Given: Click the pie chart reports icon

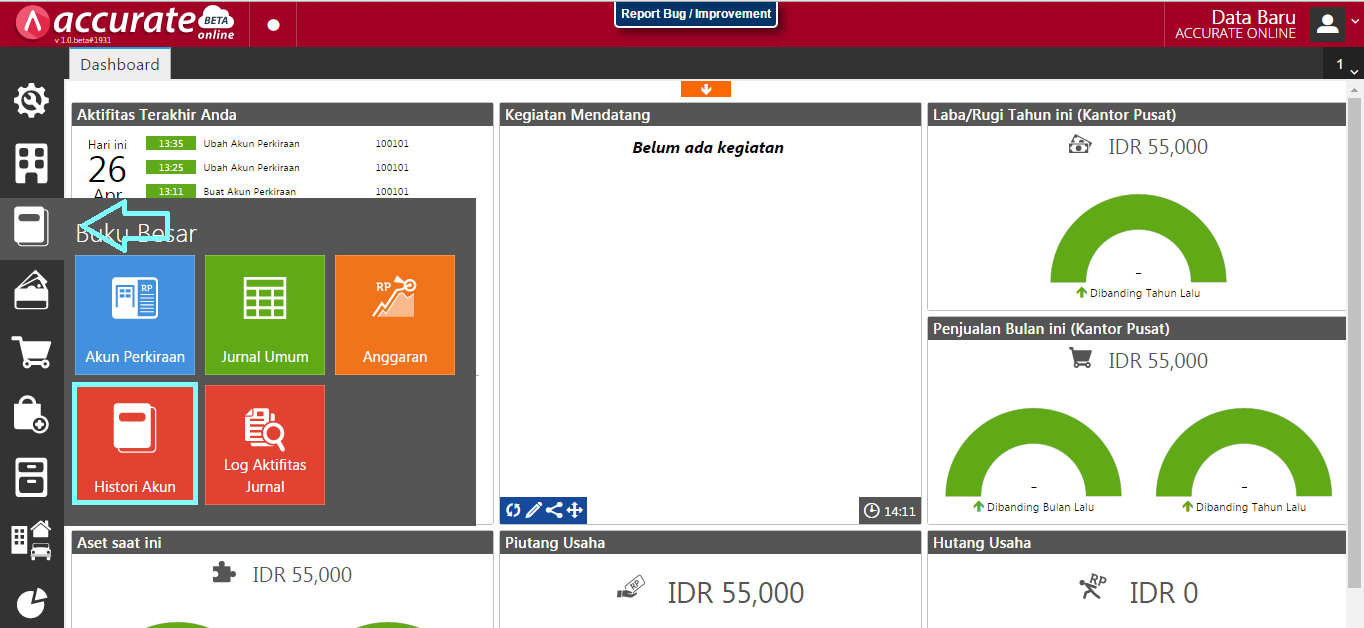Looking at the screenshot, I should click(31, 602).
